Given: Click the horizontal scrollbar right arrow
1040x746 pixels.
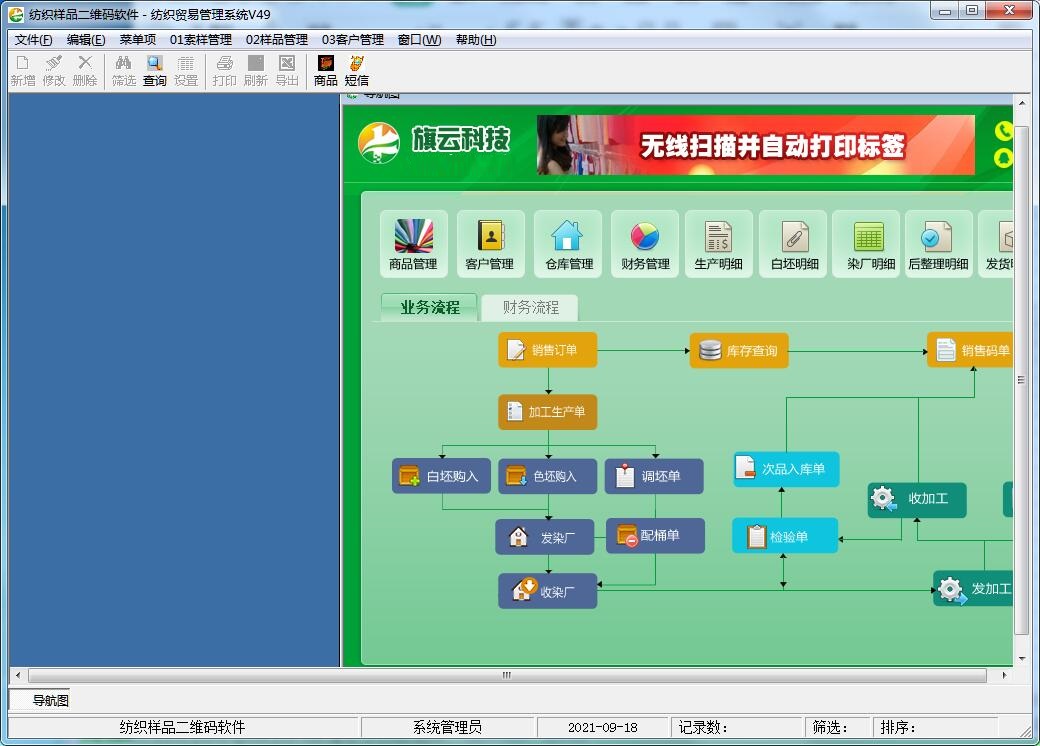Looking at the screenshot, I should click(x=1004, y=675).
